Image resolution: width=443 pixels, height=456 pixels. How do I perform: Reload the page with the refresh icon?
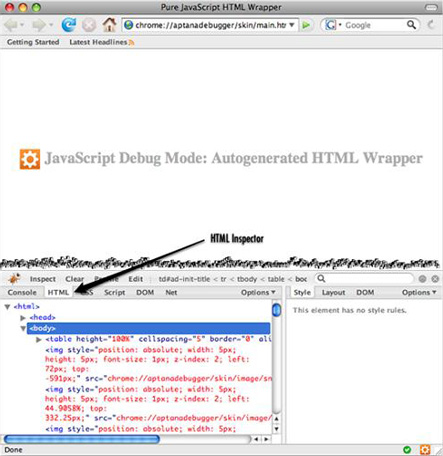tap(69, 25)
